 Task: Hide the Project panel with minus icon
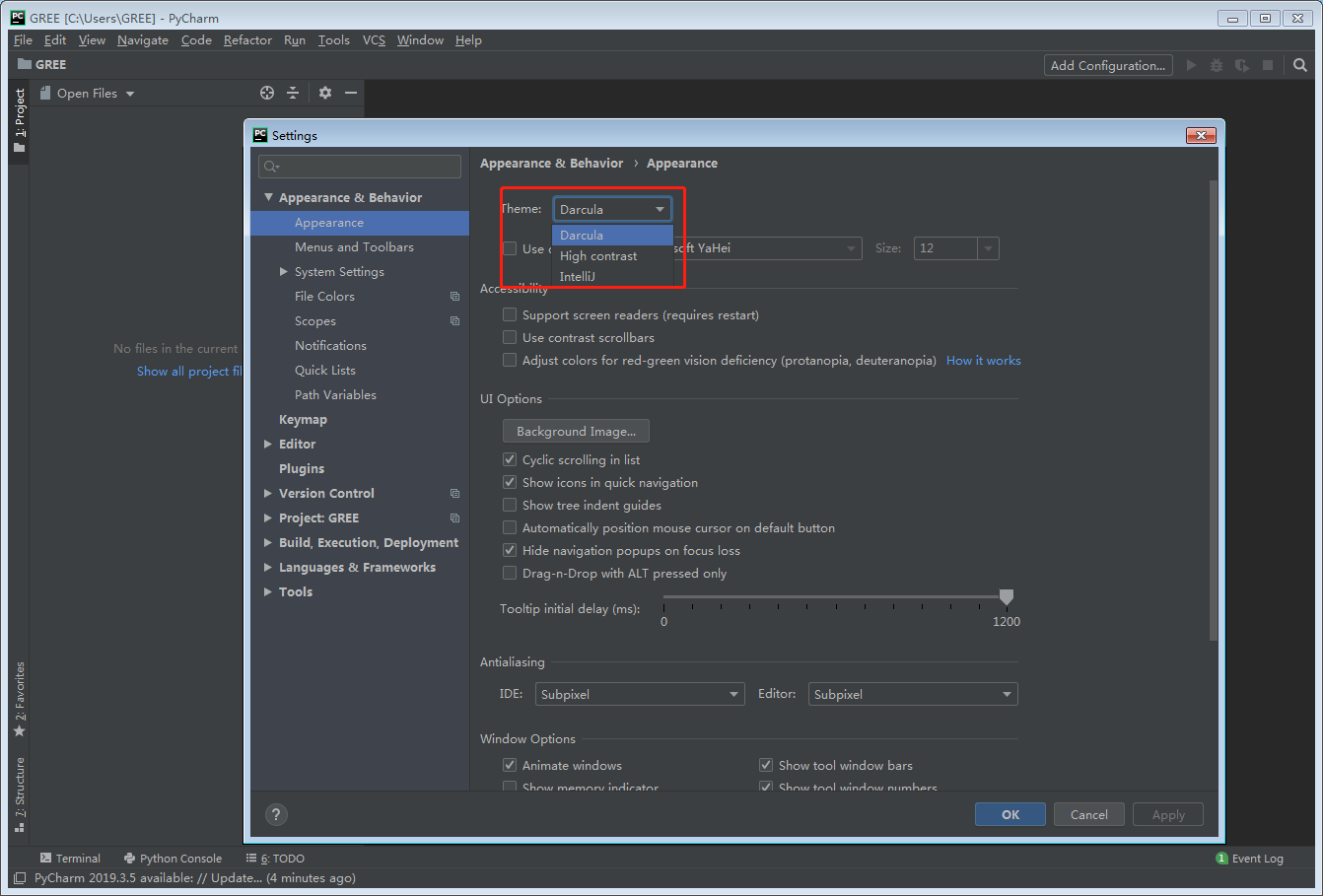[350, 93]
